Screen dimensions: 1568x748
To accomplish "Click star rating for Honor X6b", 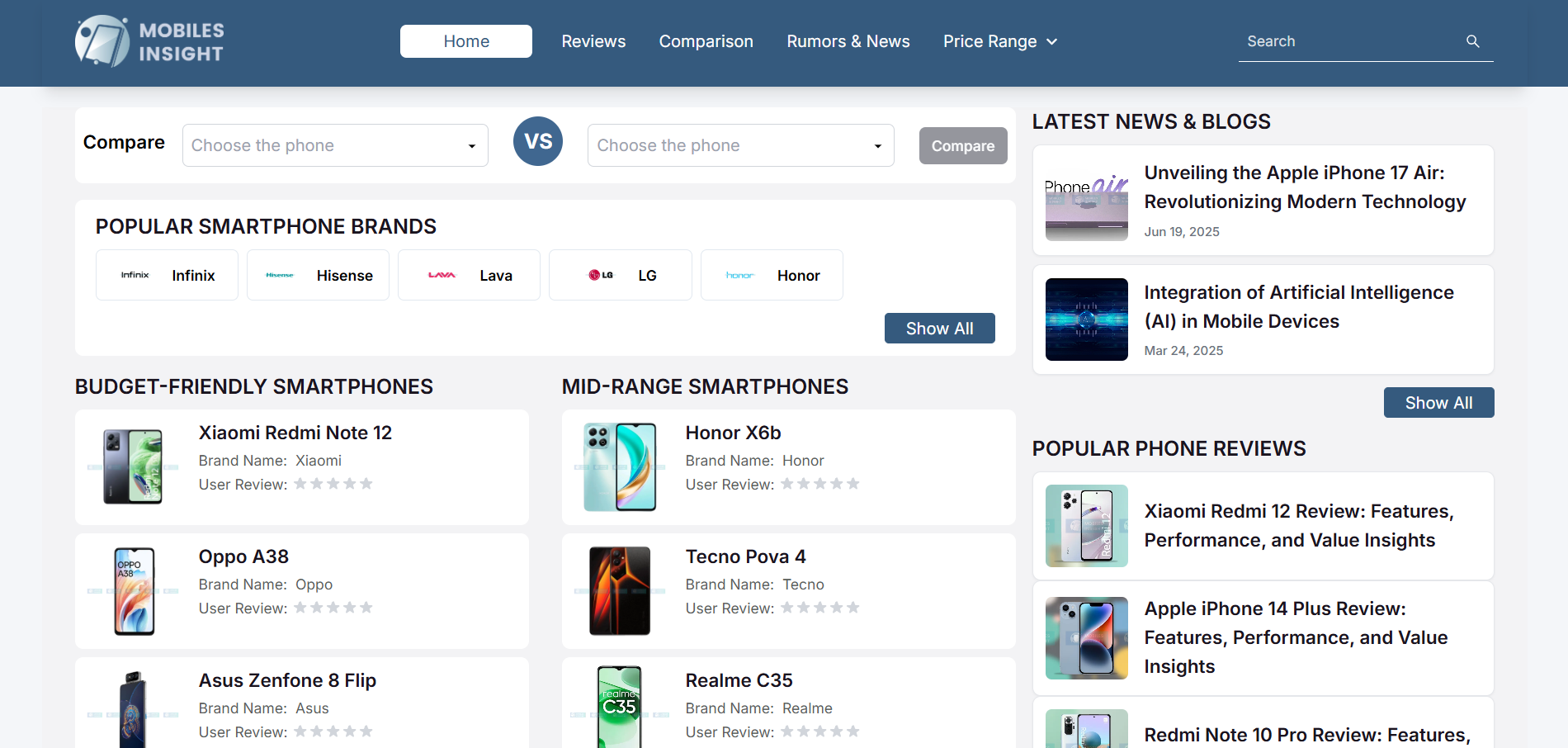I will (820, 484).
